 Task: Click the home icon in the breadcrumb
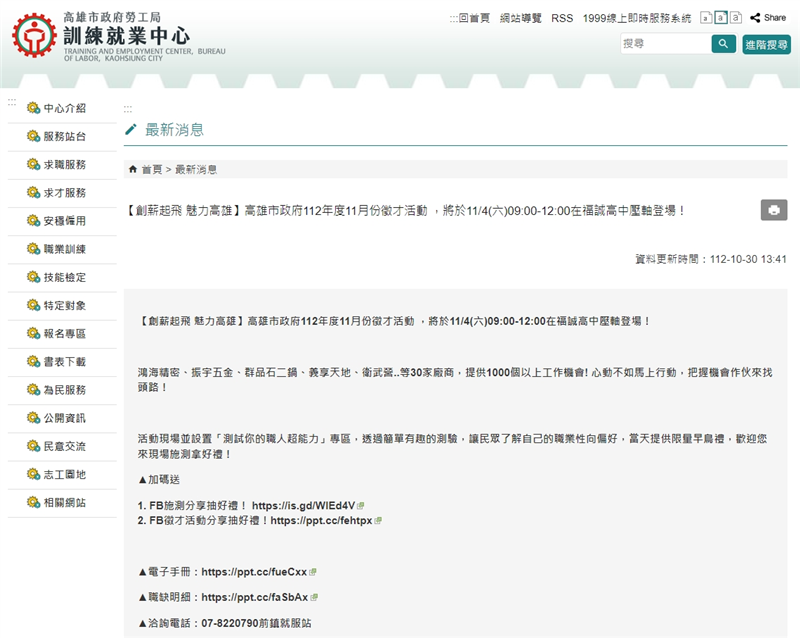coord(133,169)
